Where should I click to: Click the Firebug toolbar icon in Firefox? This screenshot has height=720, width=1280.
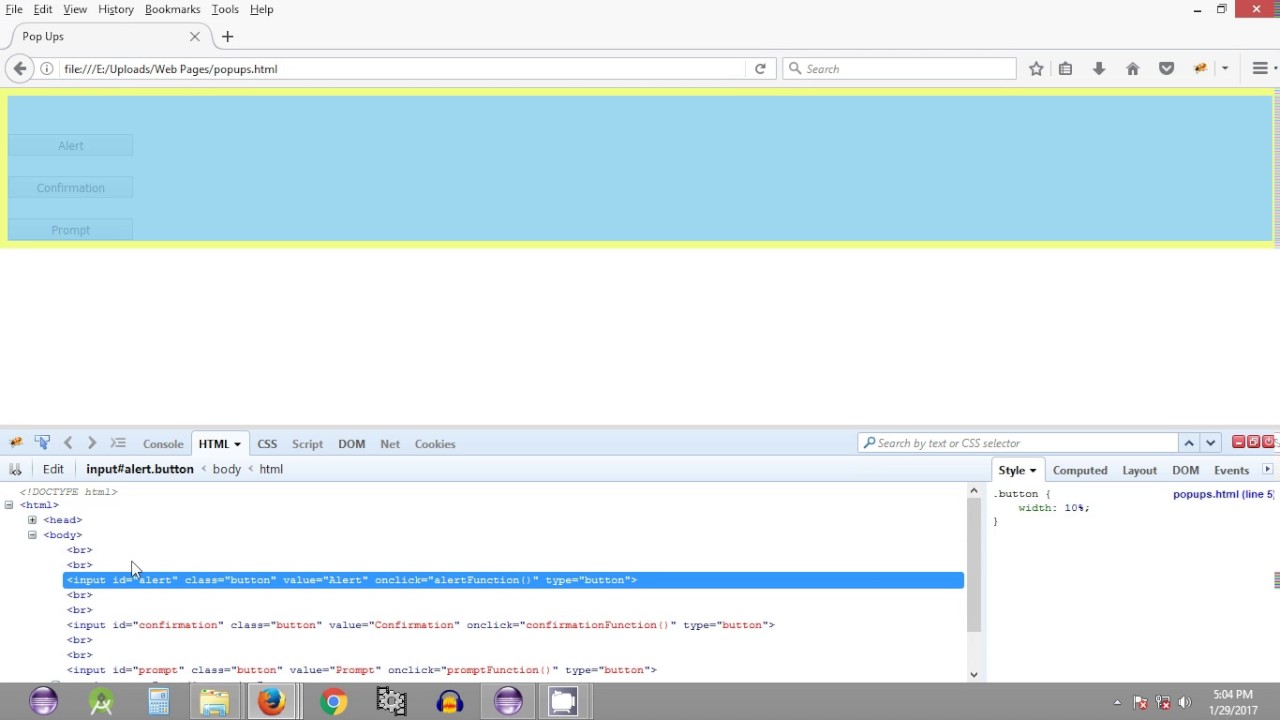[1200, 69]
